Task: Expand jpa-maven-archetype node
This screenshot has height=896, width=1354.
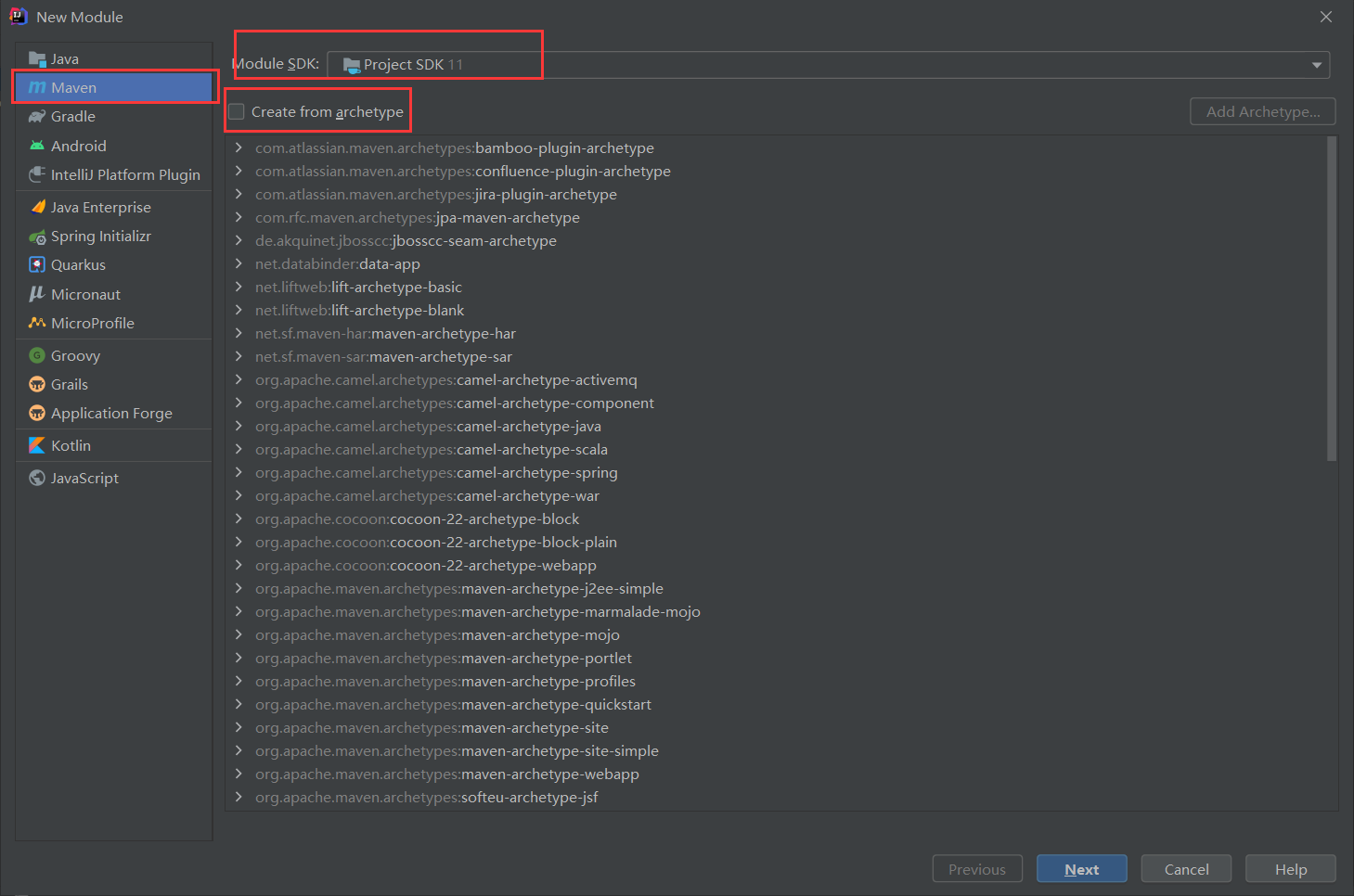Action: click(x=239, y=217)
